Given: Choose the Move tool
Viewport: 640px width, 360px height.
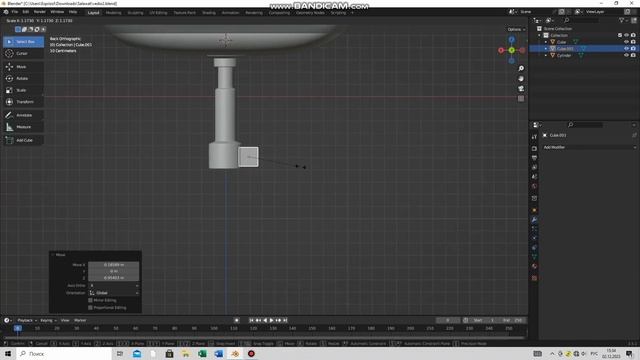Looking at the screenshot, I should click(x=24, y=67).
